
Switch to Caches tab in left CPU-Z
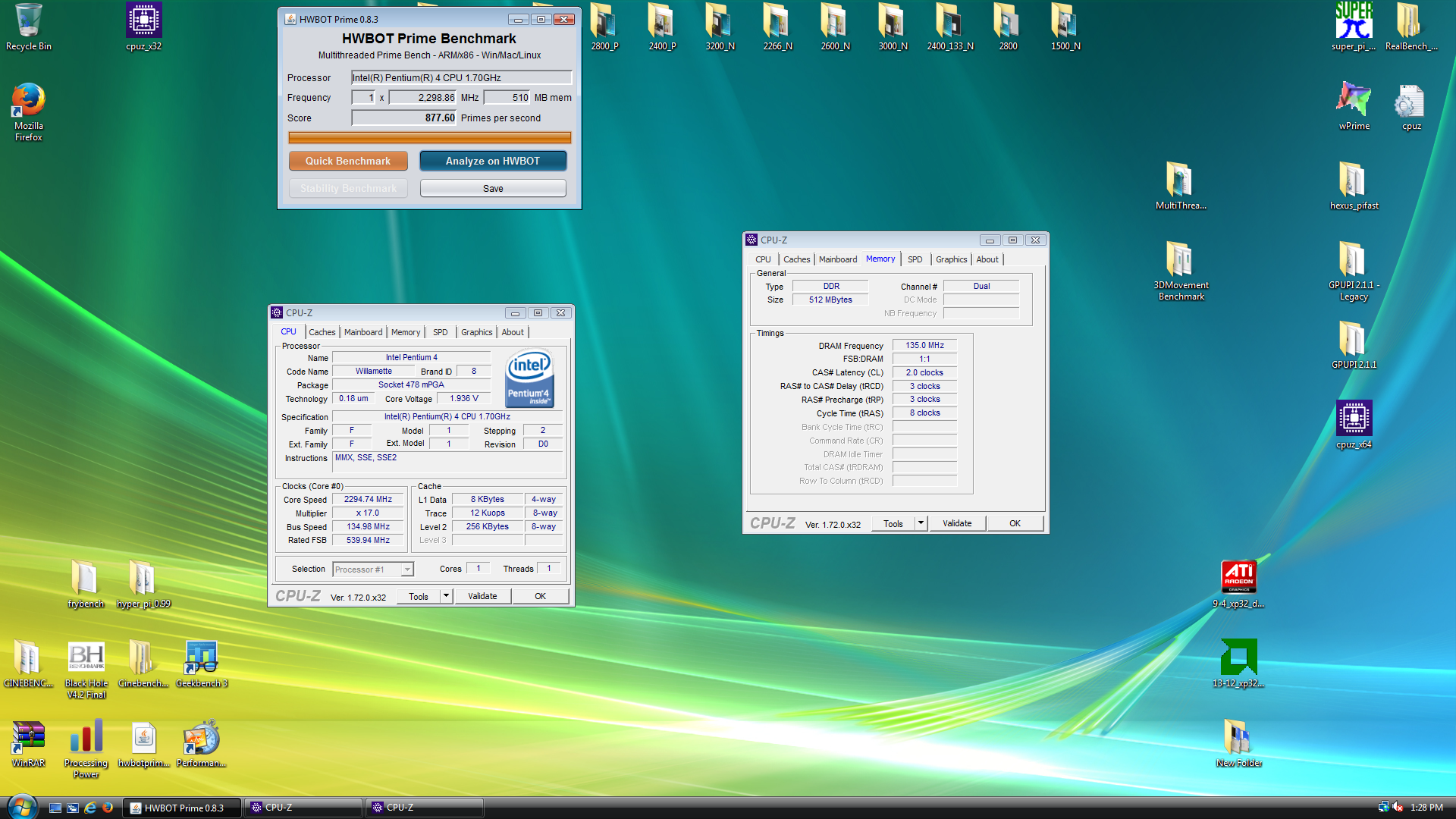(322, 332)
